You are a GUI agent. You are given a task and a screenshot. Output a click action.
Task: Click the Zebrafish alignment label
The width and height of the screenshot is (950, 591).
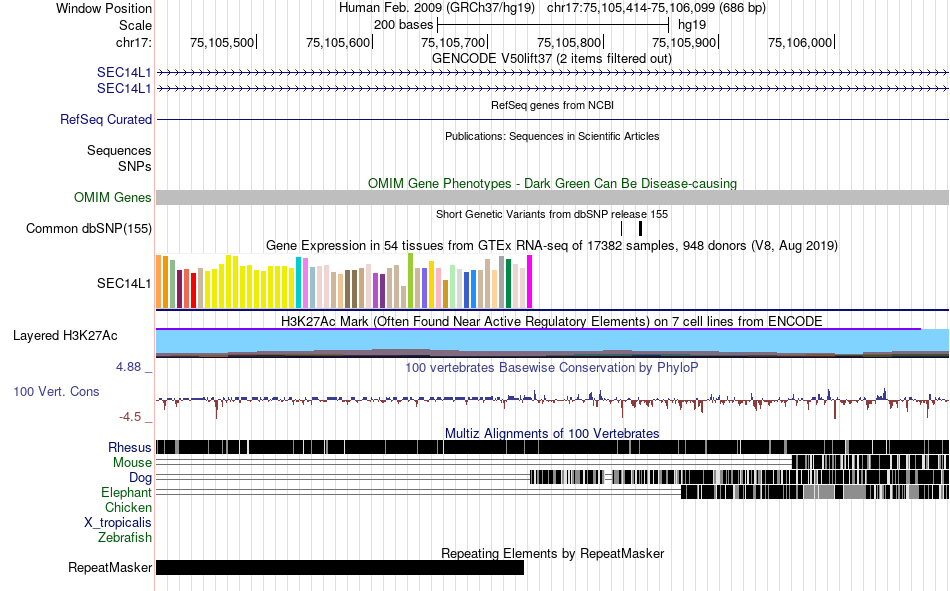coord(125,538)
